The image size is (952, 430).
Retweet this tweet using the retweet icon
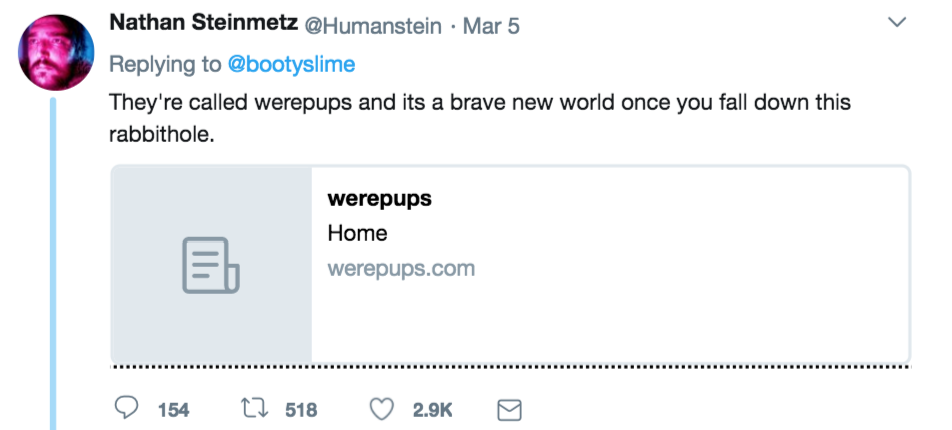pos(252,409)
